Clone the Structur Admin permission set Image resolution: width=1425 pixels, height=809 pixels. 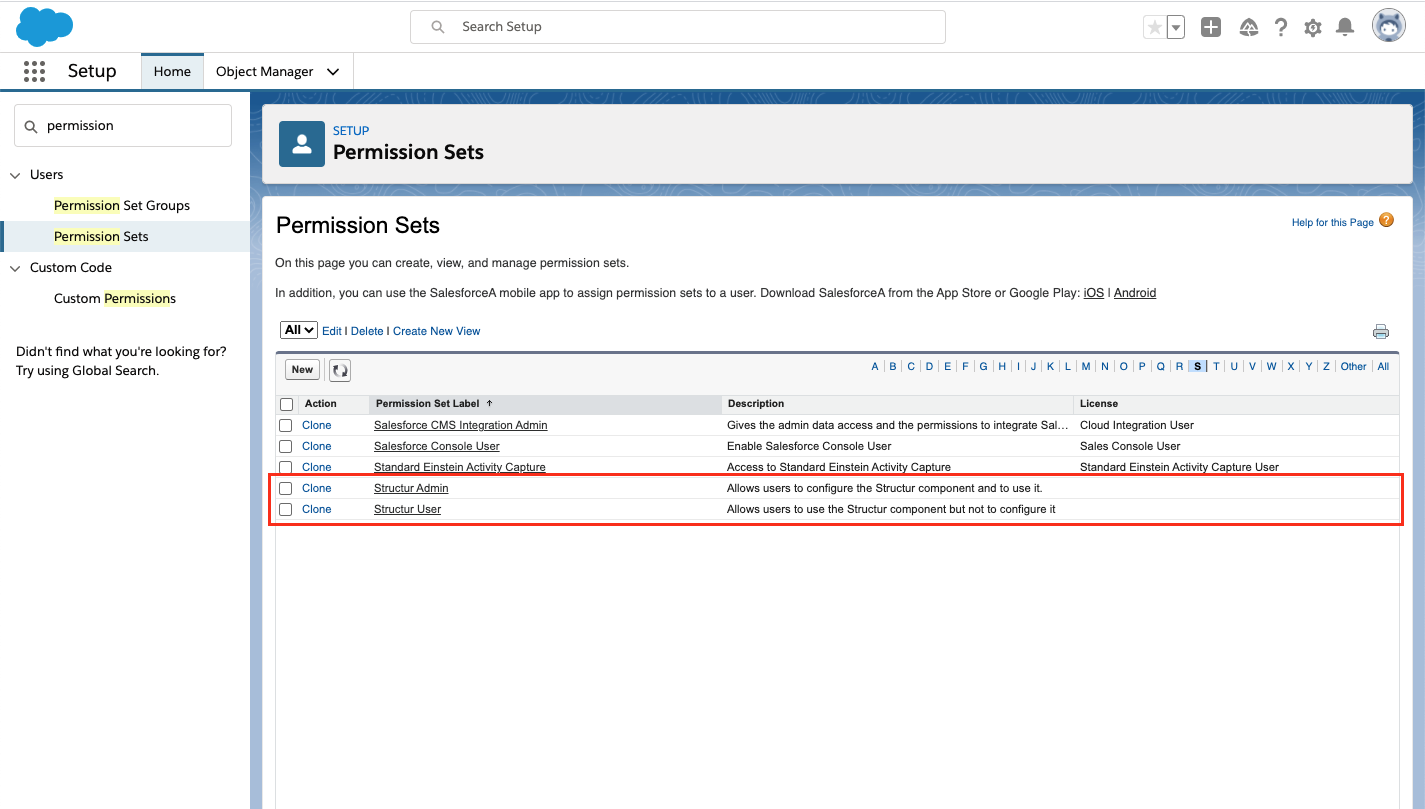pyautogui.click(x=316, y=489)
